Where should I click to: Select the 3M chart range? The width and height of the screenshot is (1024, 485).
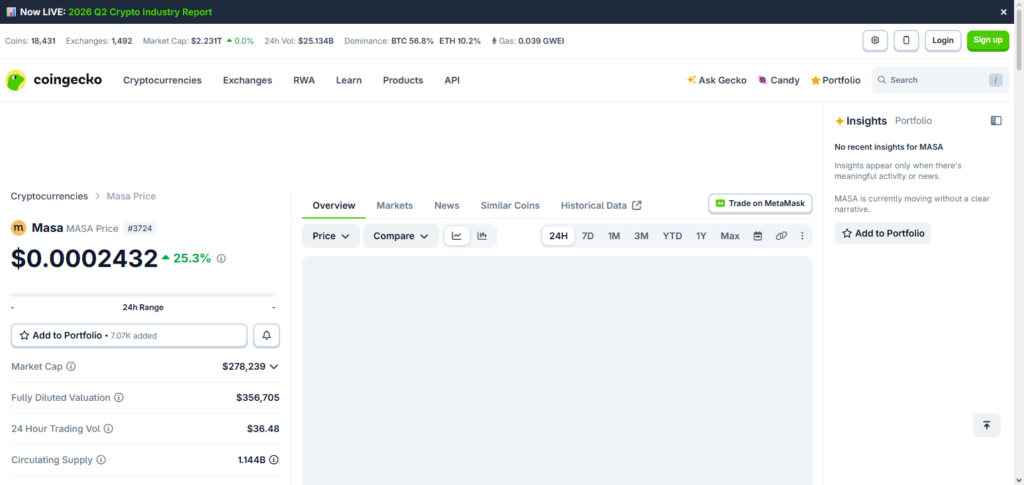(x=641, y=236)
